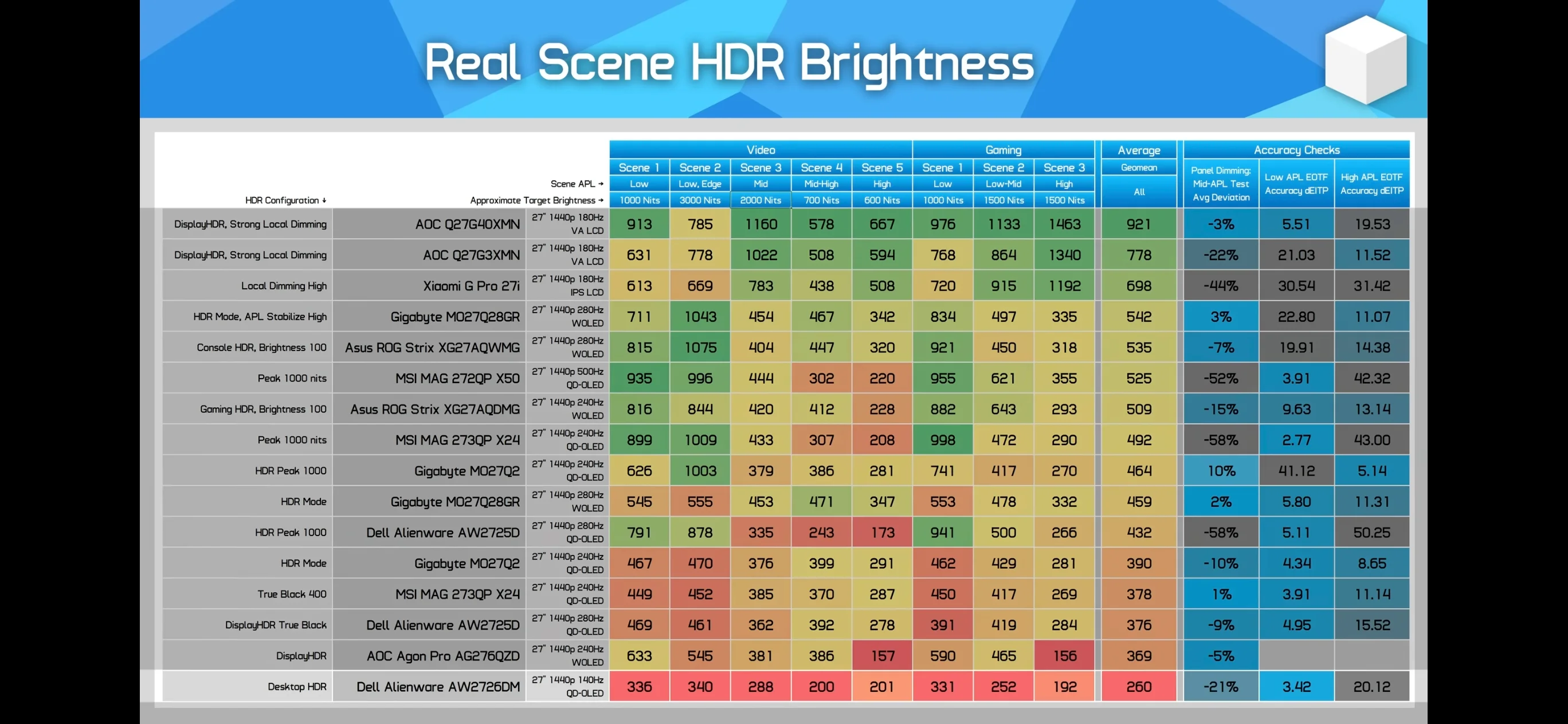
Task: Select the Video column group header
Action: 761,149
